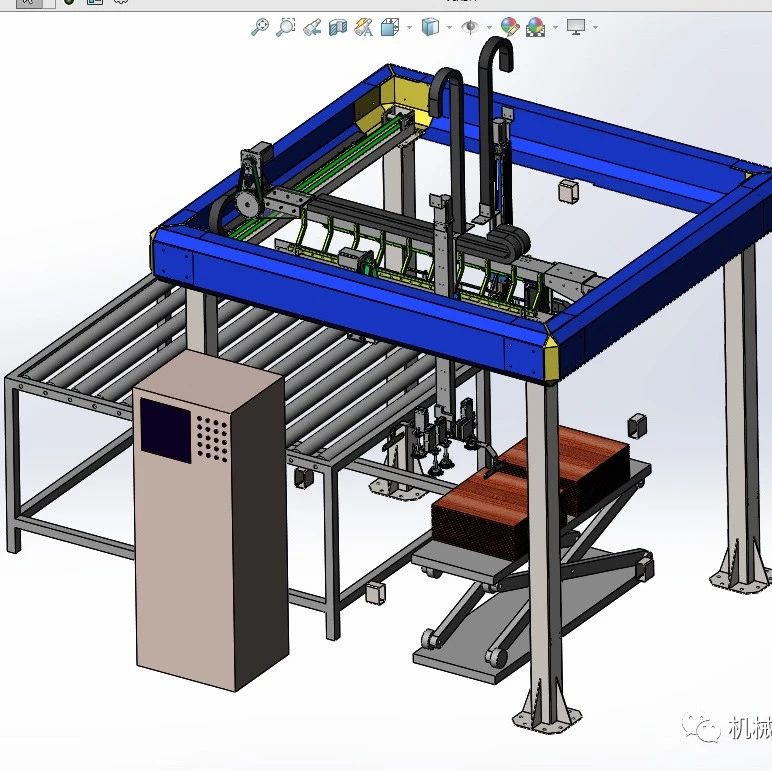Screen dimensions: 772x771
Task: Click the Apply Scene icon
Action: 536,27
